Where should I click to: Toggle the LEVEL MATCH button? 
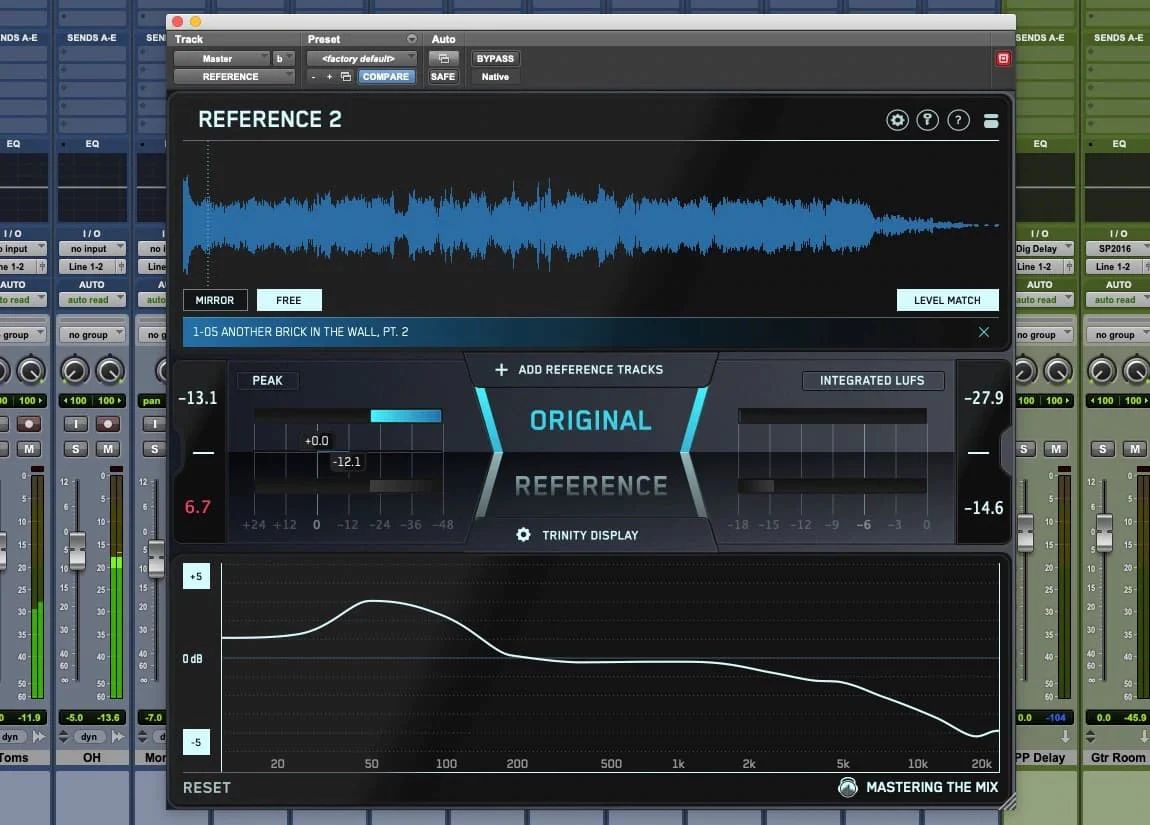click(x=946, y=300)
